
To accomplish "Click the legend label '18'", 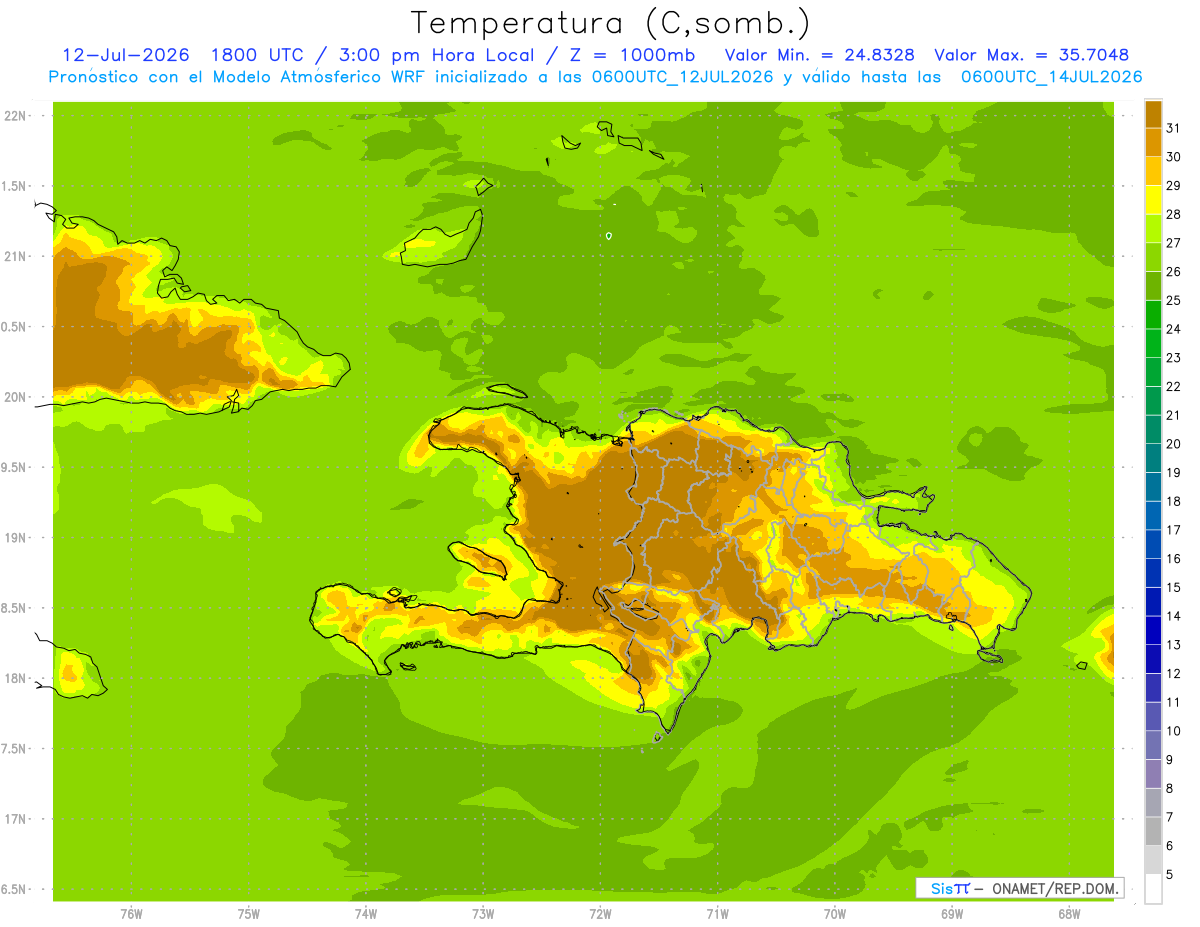I will pyautogui.click(x=1173, y=501).
